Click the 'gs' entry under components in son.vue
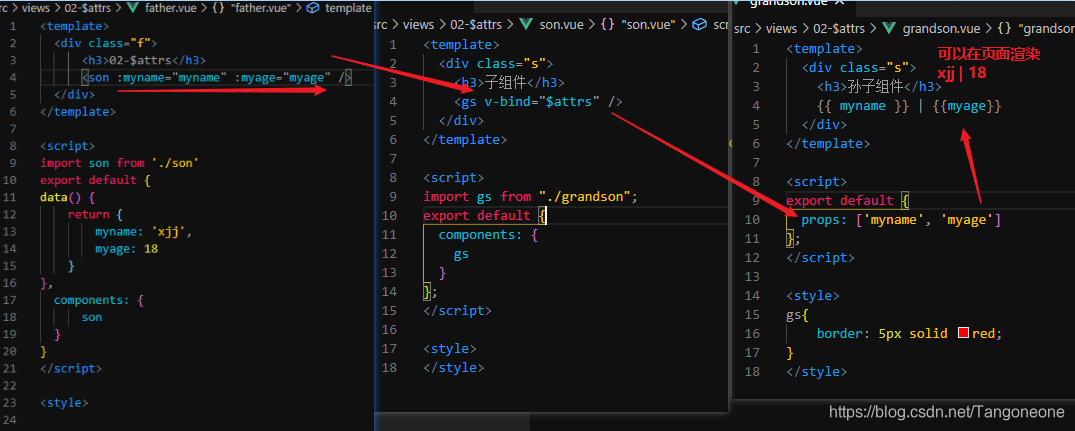1075x431 pixels. click(x=461, y=254)
